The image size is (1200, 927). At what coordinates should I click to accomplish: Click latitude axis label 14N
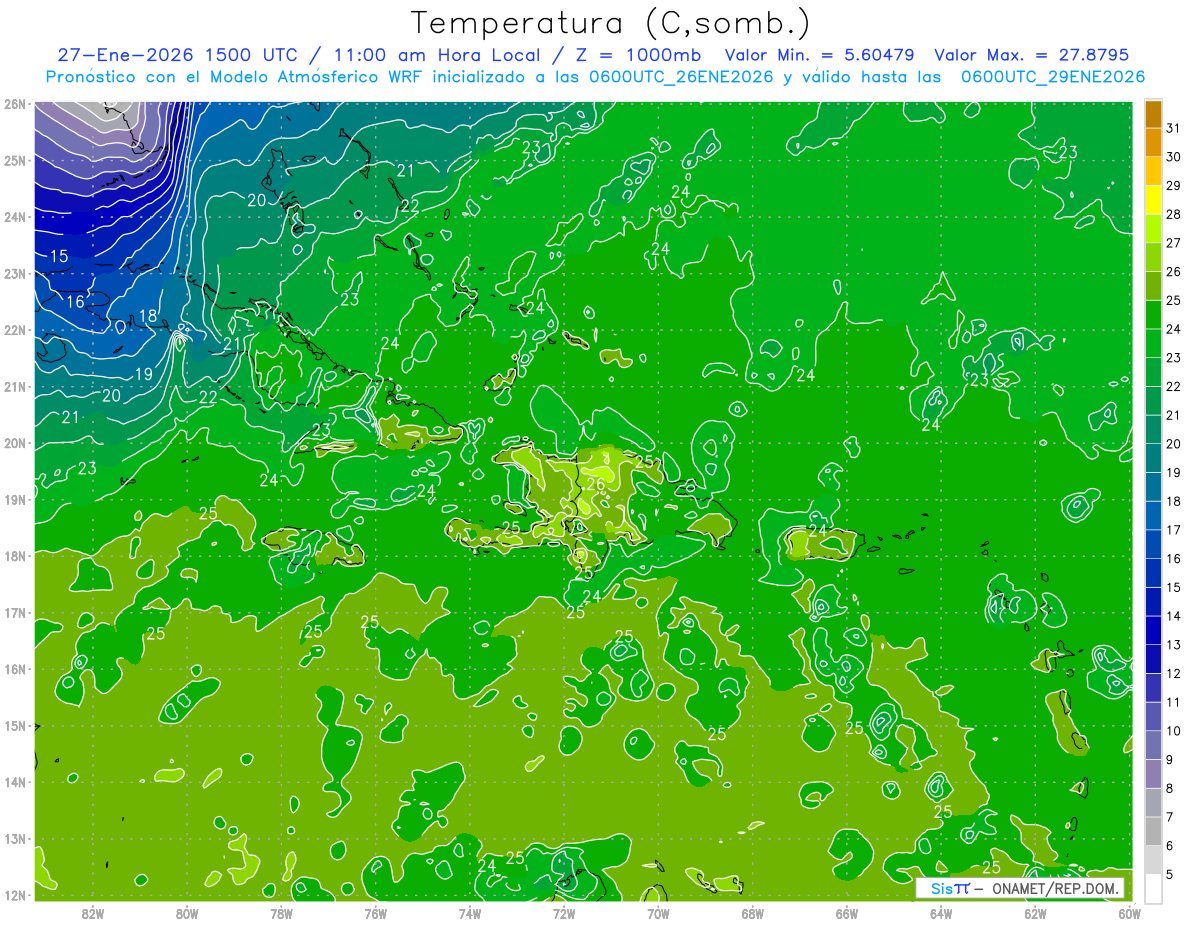[14, 782]
